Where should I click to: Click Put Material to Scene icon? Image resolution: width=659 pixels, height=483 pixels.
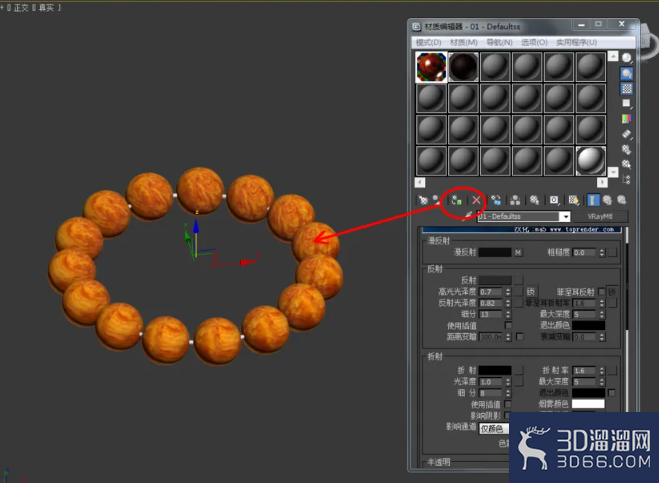coord(438,200)
